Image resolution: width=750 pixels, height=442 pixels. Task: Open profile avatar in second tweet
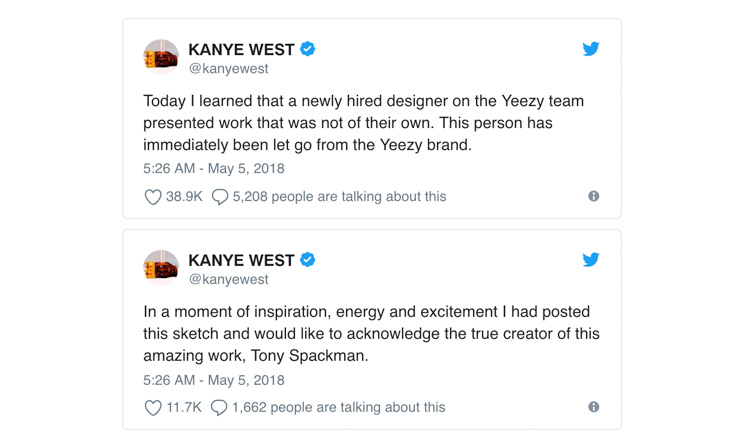click(x=161, y=269)
